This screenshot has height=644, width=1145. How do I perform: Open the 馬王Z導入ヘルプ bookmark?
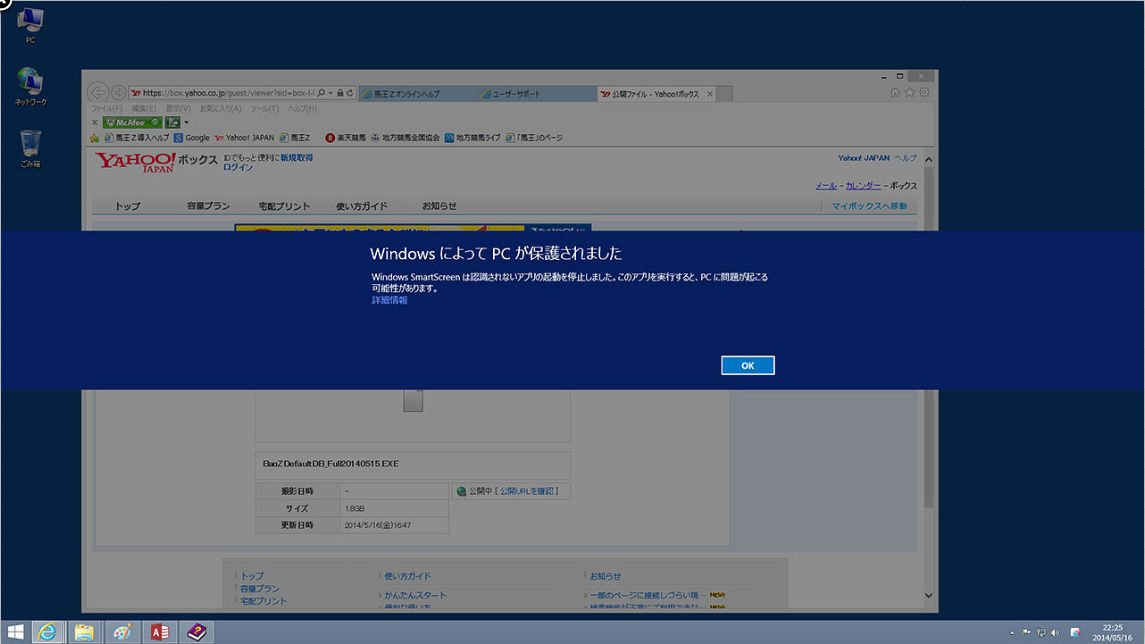137,137
